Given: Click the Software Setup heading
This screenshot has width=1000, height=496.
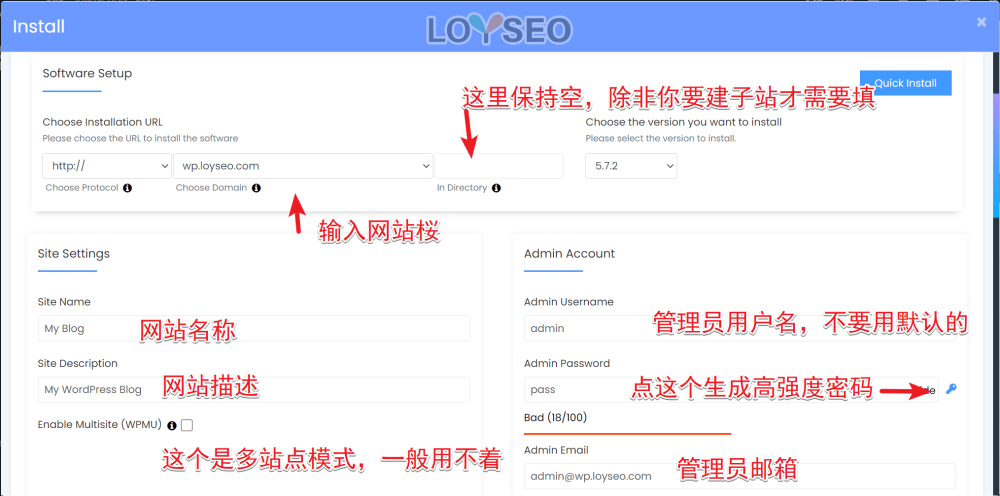Looking at the screenshot, I should [87, 73].
